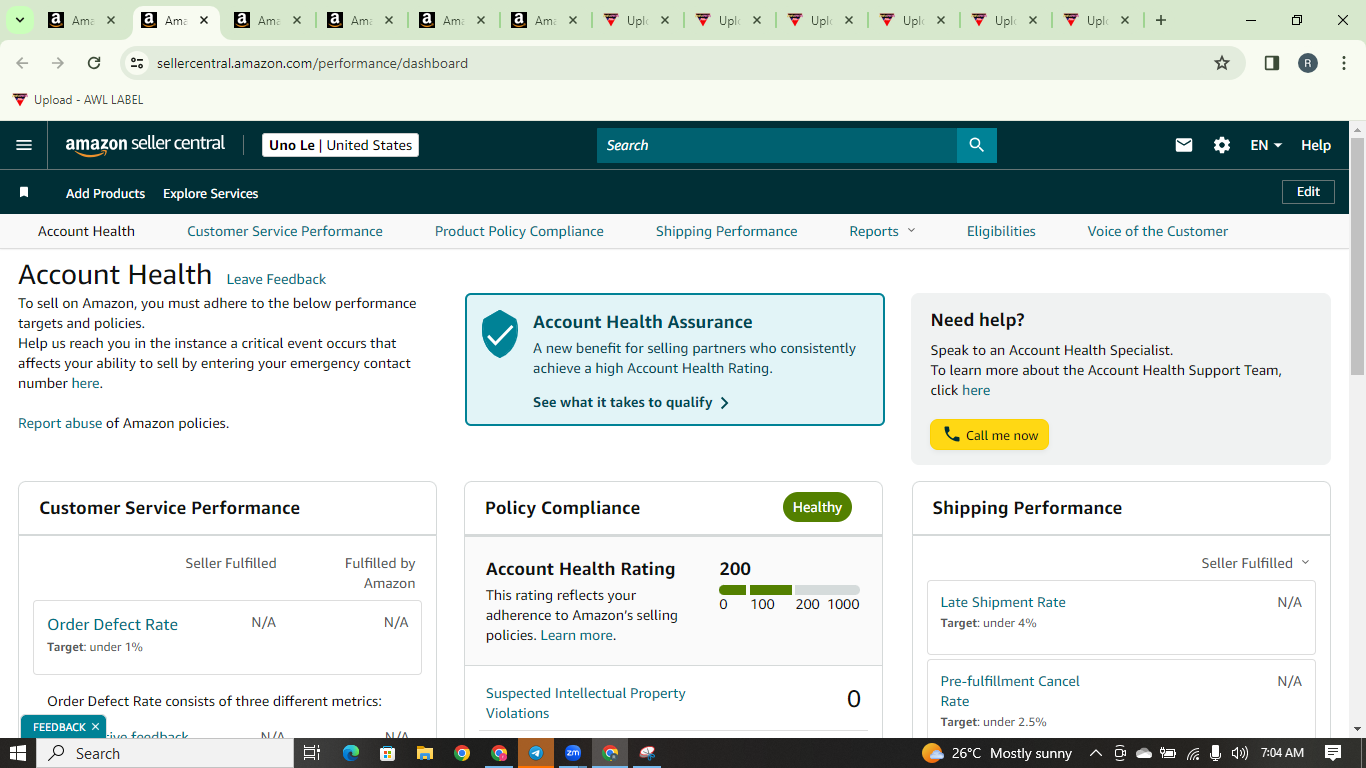Expand the Reports dropdown menu
This screenshot has height=768, width=1366.
coord(882,231)
